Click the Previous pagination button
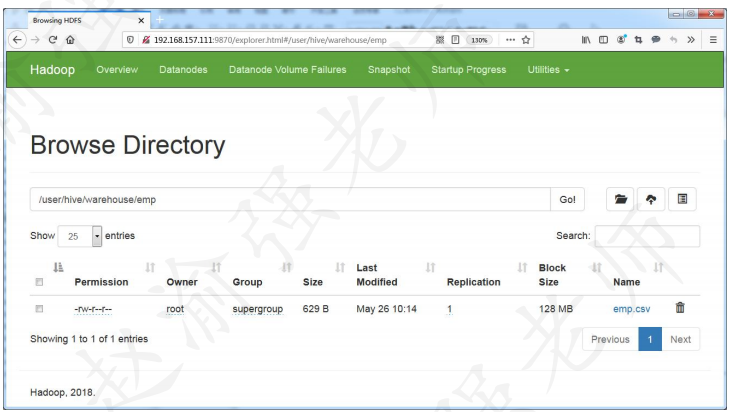Screen dimensions: 733x412 click(x=610, y=339)
